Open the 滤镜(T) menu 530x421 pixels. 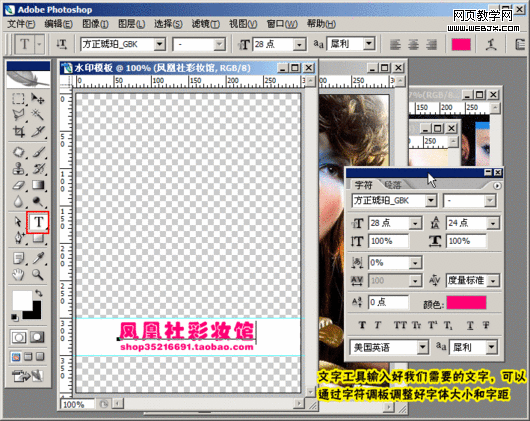coord(206,24)
